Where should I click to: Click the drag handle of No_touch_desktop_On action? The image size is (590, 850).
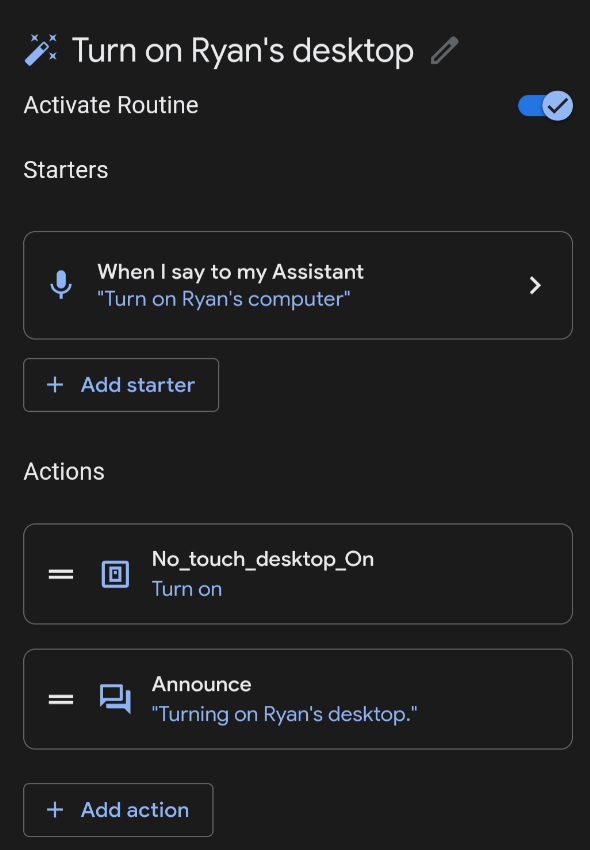point(61,574)
